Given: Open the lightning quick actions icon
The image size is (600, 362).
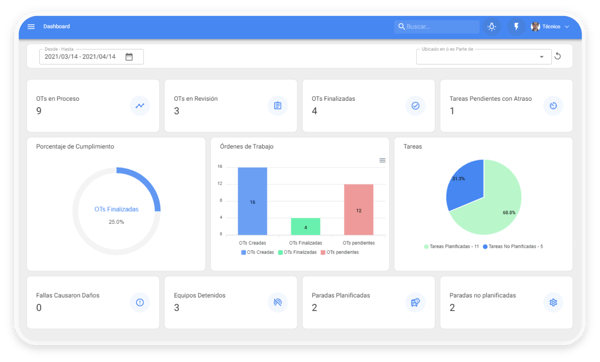Looking at the screenshot, I should pyautogui.click(x=516, y=27).
